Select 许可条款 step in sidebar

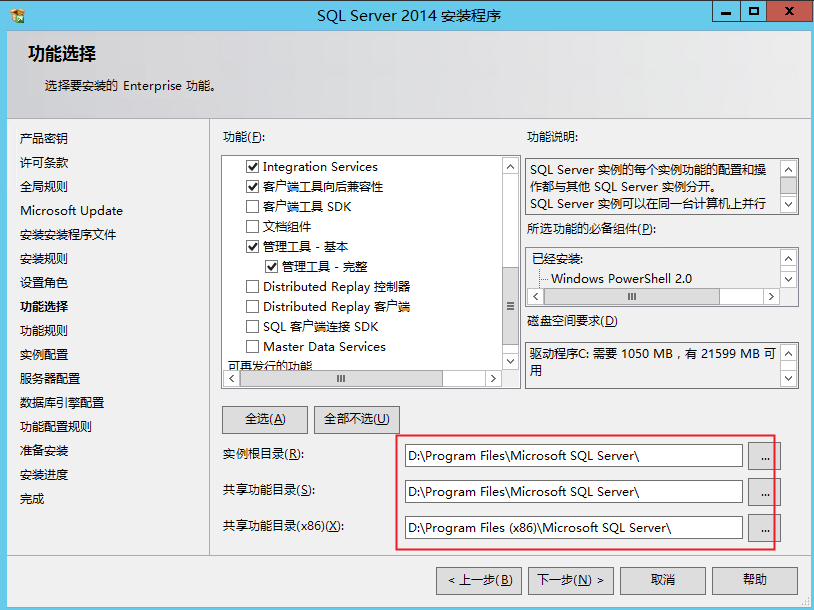point(44,162)
